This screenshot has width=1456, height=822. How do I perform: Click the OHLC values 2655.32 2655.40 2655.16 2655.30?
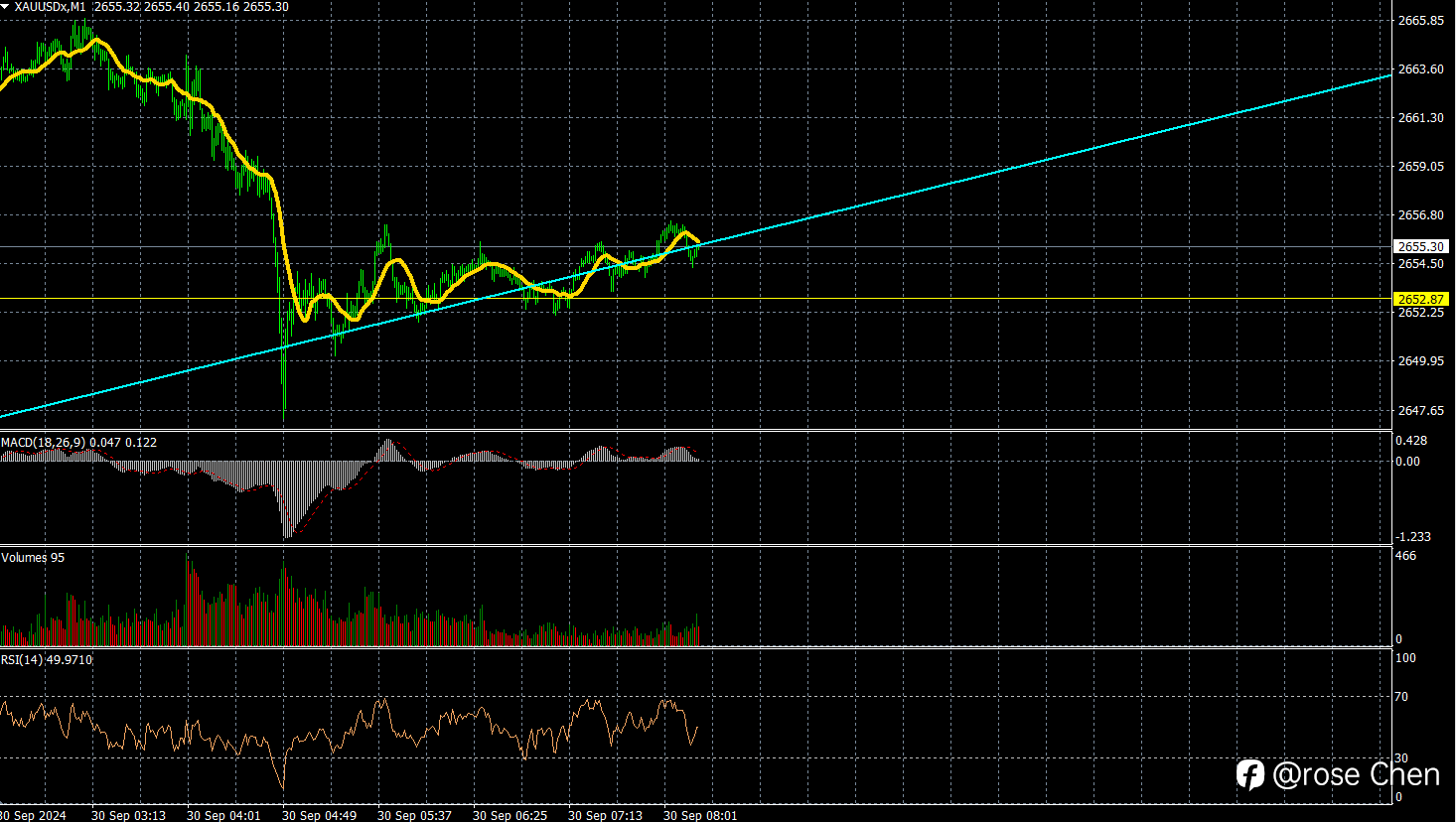192,7
